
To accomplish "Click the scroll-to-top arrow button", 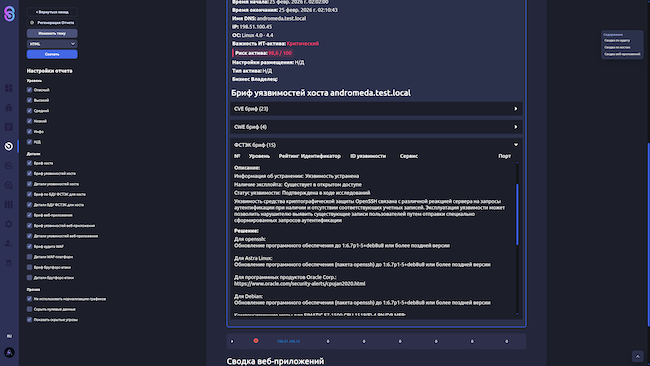I will click(x=638, y=356).
